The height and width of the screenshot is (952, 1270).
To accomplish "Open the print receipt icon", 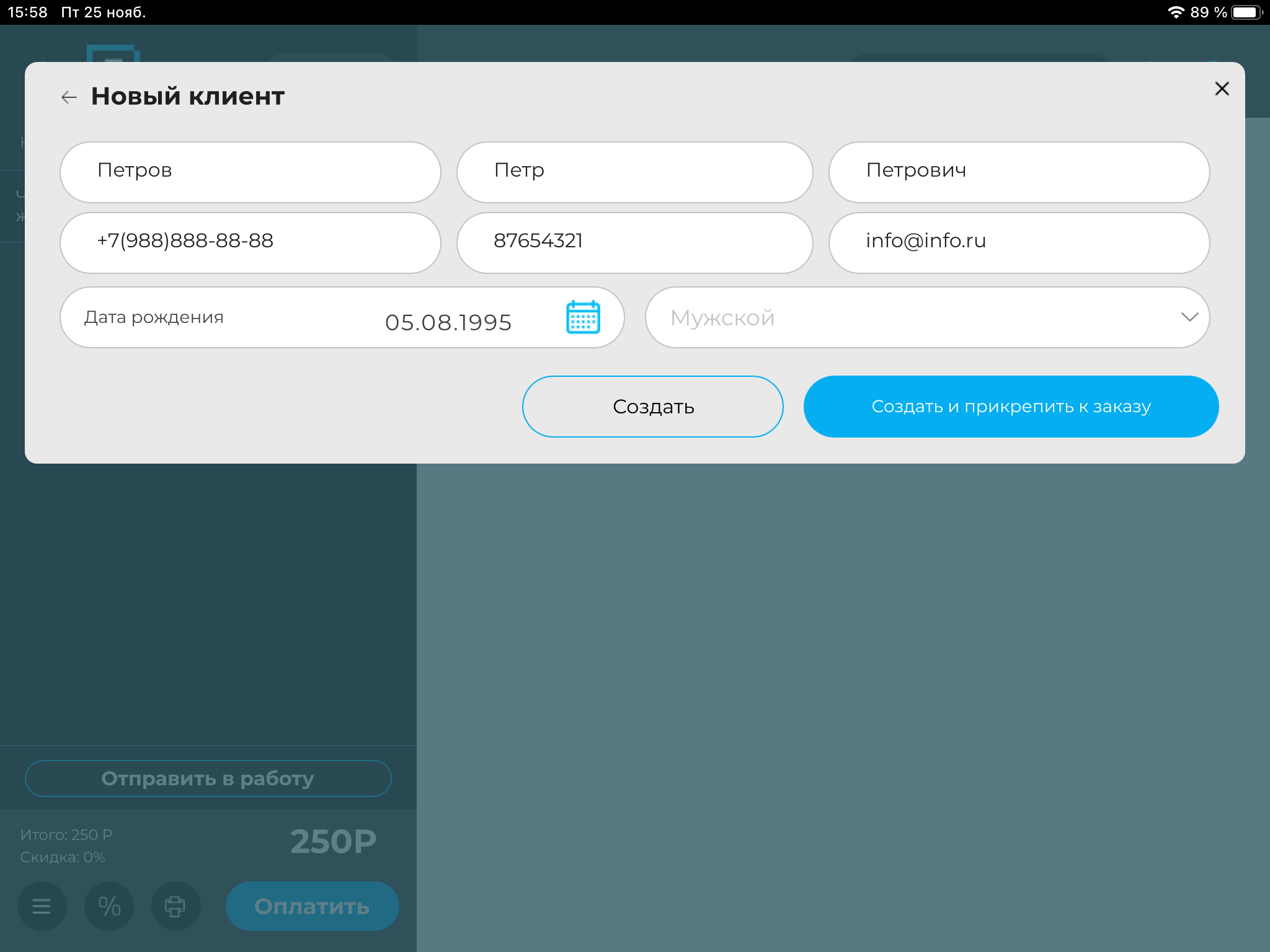I will point(175,906).
